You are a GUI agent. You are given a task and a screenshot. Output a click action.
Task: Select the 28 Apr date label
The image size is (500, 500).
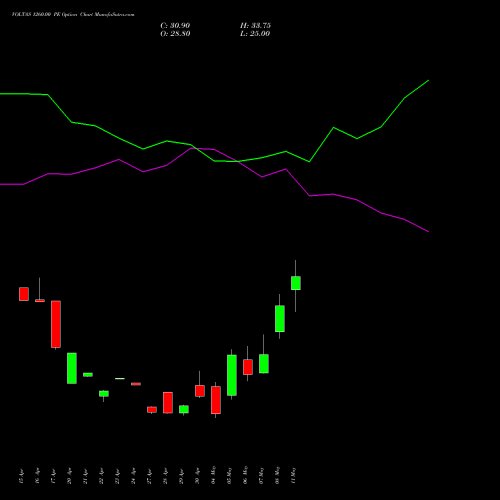(166, 476)
